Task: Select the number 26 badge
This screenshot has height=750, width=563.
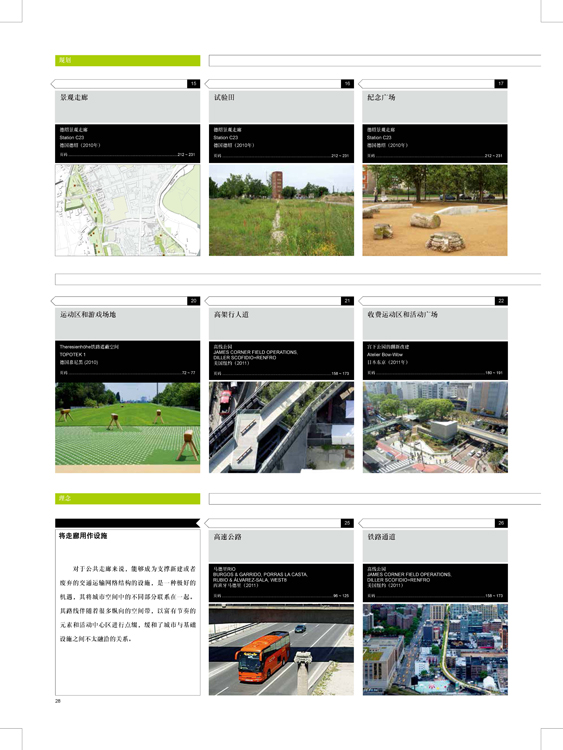Action: click(501, 523)
